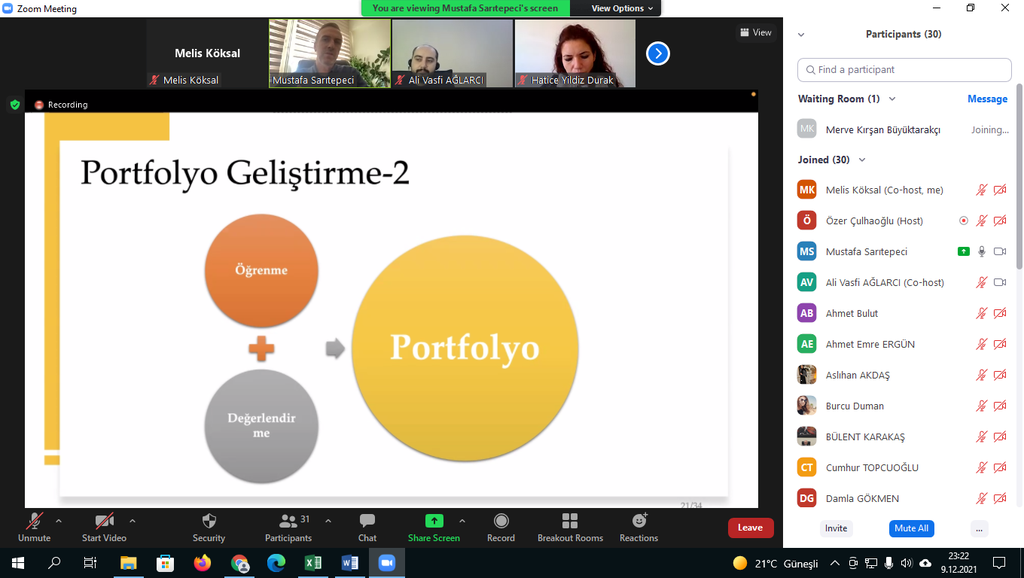Open Excel from the Windows taskbar
The height and width of the screenshot is (578, 1024).
tap(313, 563)
